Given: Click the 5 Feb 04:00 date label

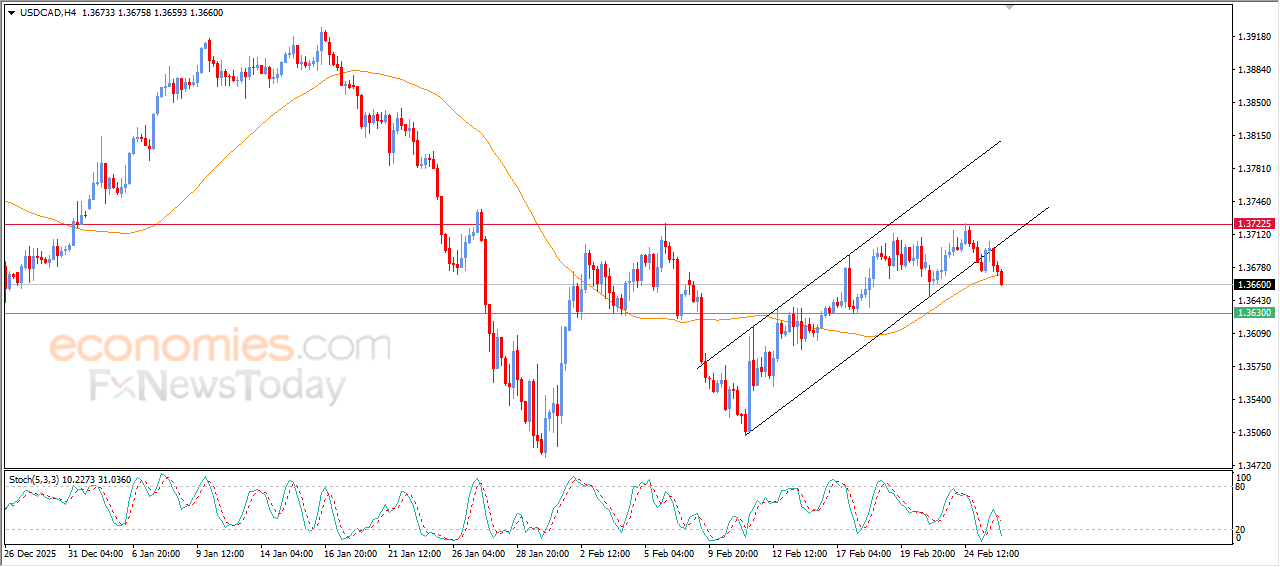Looking at the screenshot, I should point(671,553).
